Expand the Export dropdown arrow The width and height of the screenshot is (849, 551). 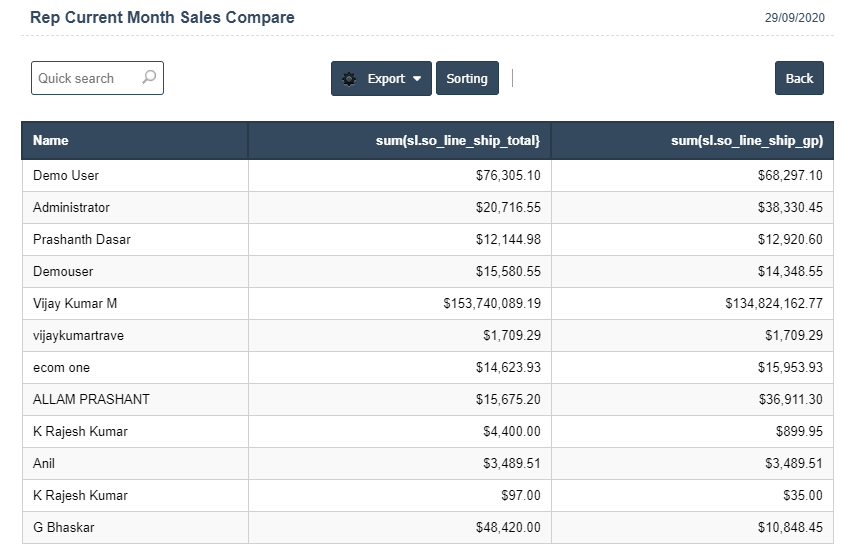coord(417,79)
